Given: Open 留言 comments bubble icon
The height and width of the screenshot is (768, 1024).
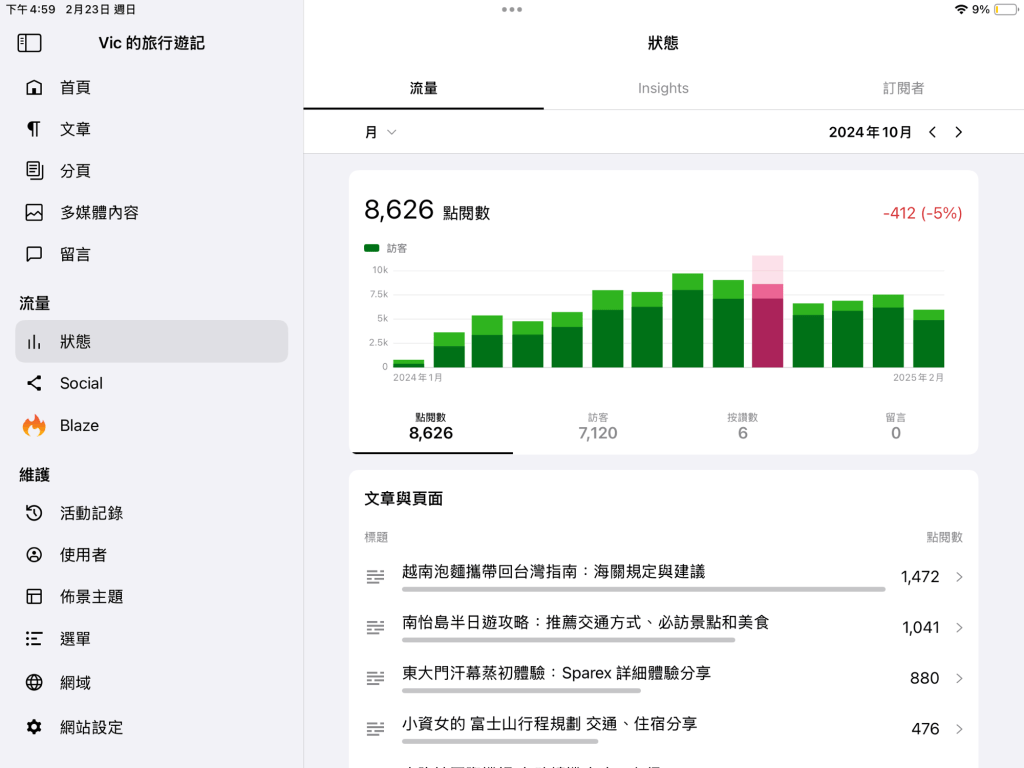Looking at the screenshot, I should (x=34, y=254).
